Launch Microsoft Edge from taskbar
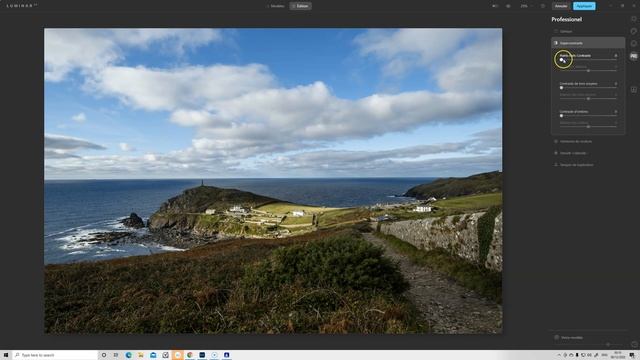 (129, 355)
